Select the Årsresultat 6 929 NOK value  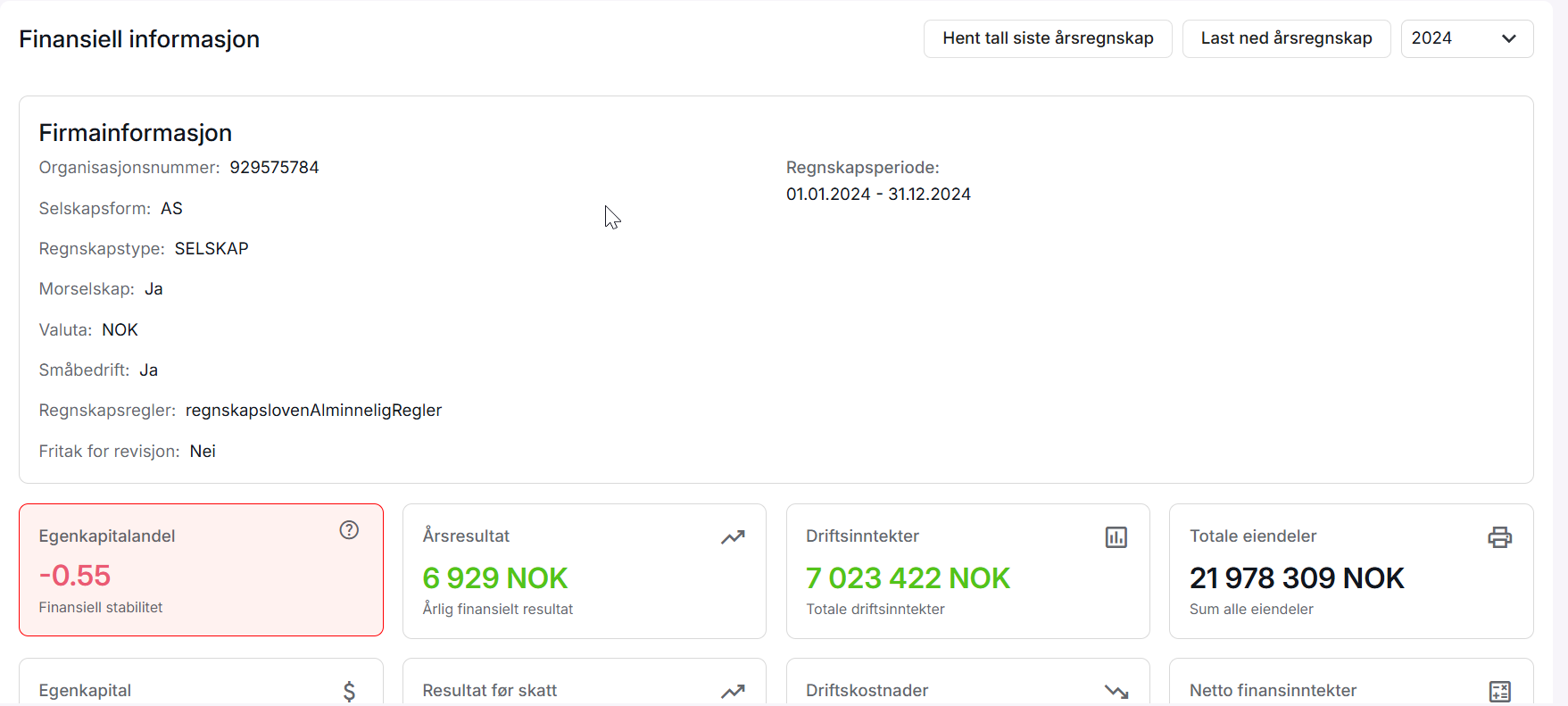click(x=494, y=578)
